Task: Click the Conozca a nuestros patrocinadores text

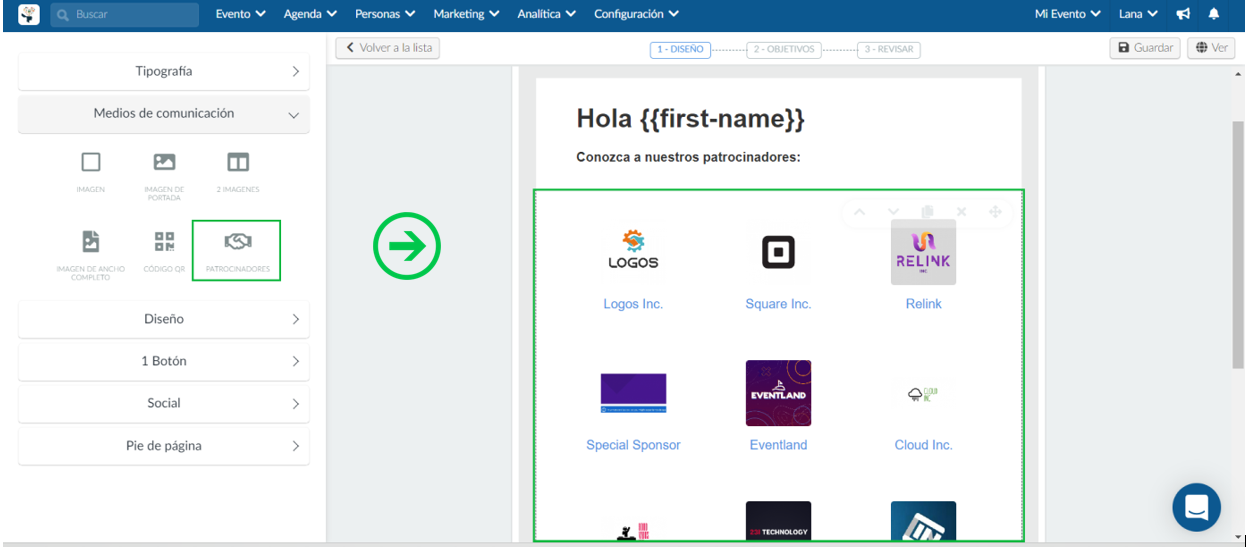Action: (x=688, y=157)
